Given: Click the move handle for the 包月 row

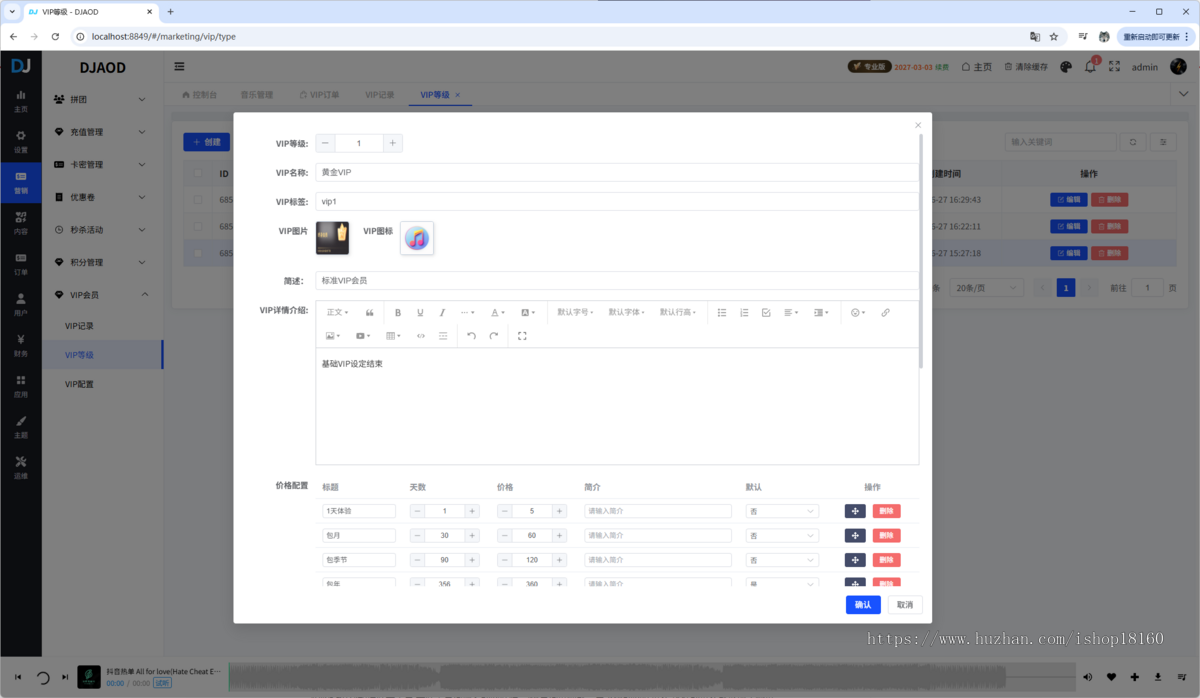Looking at the screenshot, I should point(855,536).
